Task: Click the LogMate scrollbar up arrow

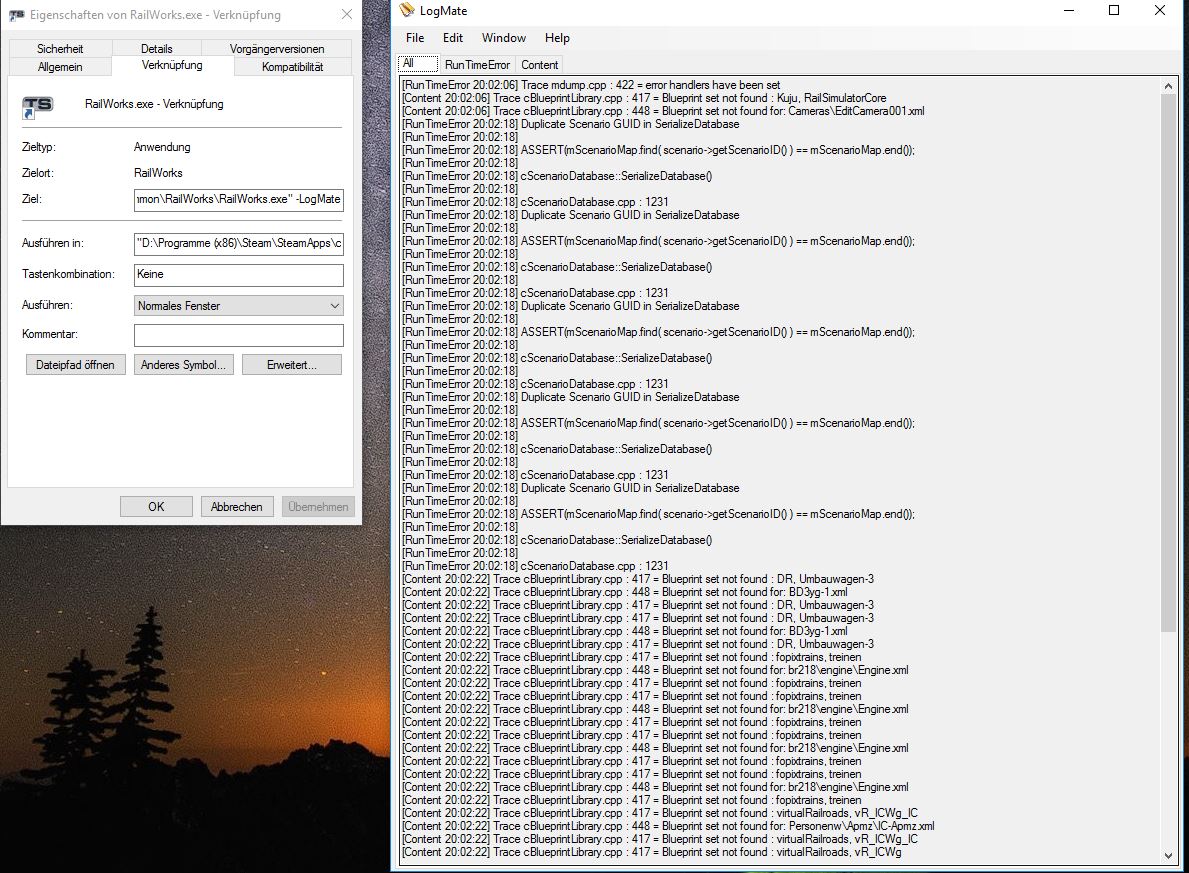Action: click(1168, 86)
